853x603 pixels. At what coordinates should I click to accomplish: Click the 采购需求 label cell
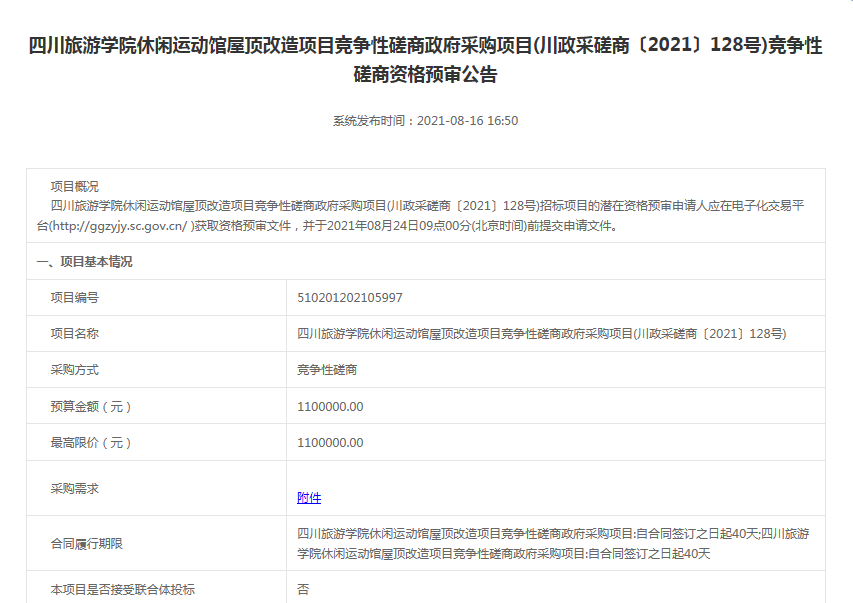click(157, 488)
